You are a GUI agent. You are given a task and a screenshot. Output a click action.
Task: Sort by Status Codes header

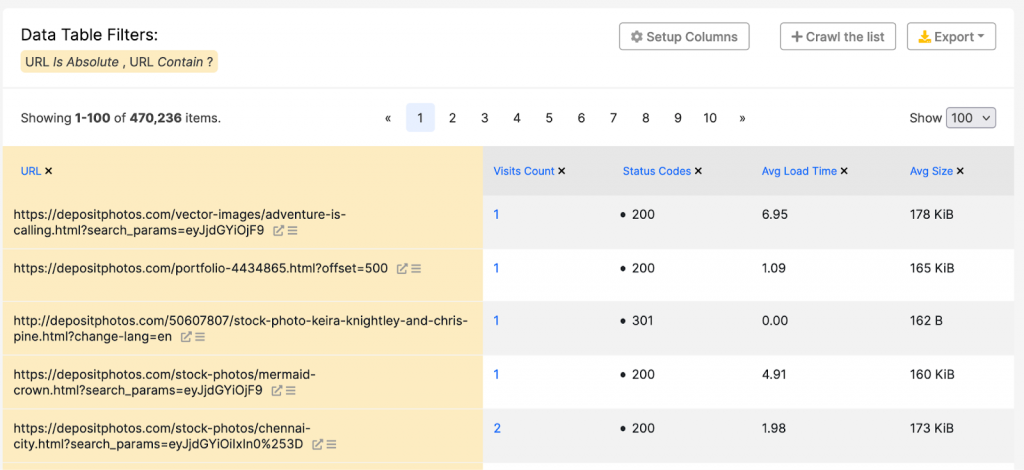click(656, 171)
